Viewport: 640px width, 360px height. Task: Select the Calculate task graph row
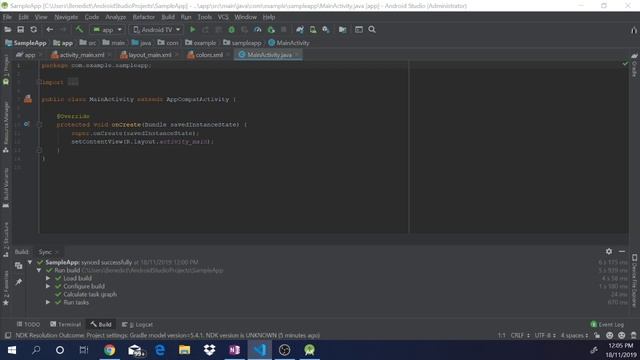point(86,294)
